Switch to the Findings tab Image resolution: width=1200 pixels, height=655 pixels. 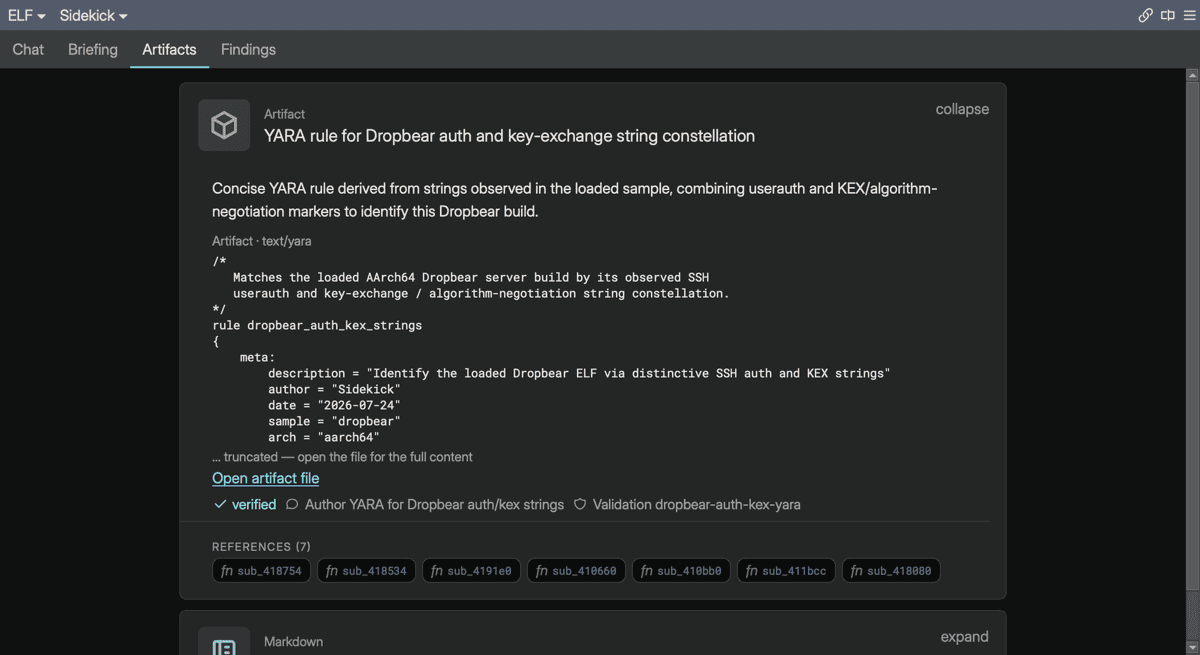tap(248, 49)
